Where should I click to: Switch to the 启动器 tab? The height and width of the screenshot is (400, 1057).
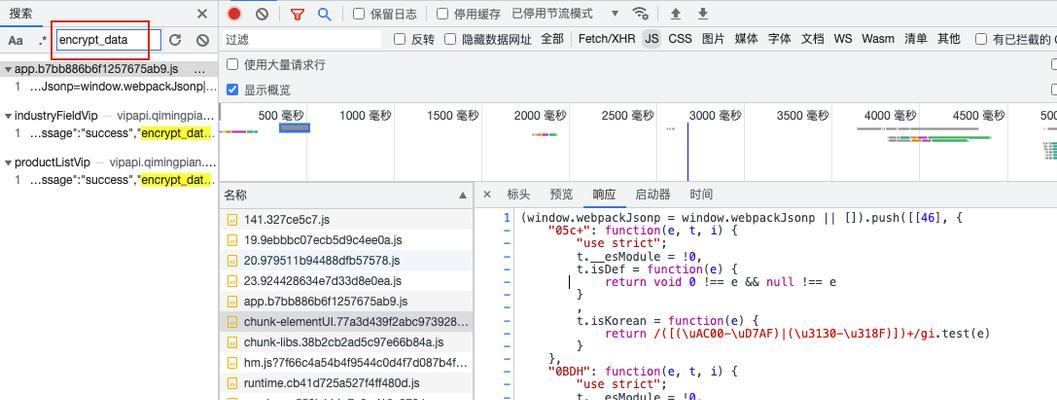tap(653, 195)
